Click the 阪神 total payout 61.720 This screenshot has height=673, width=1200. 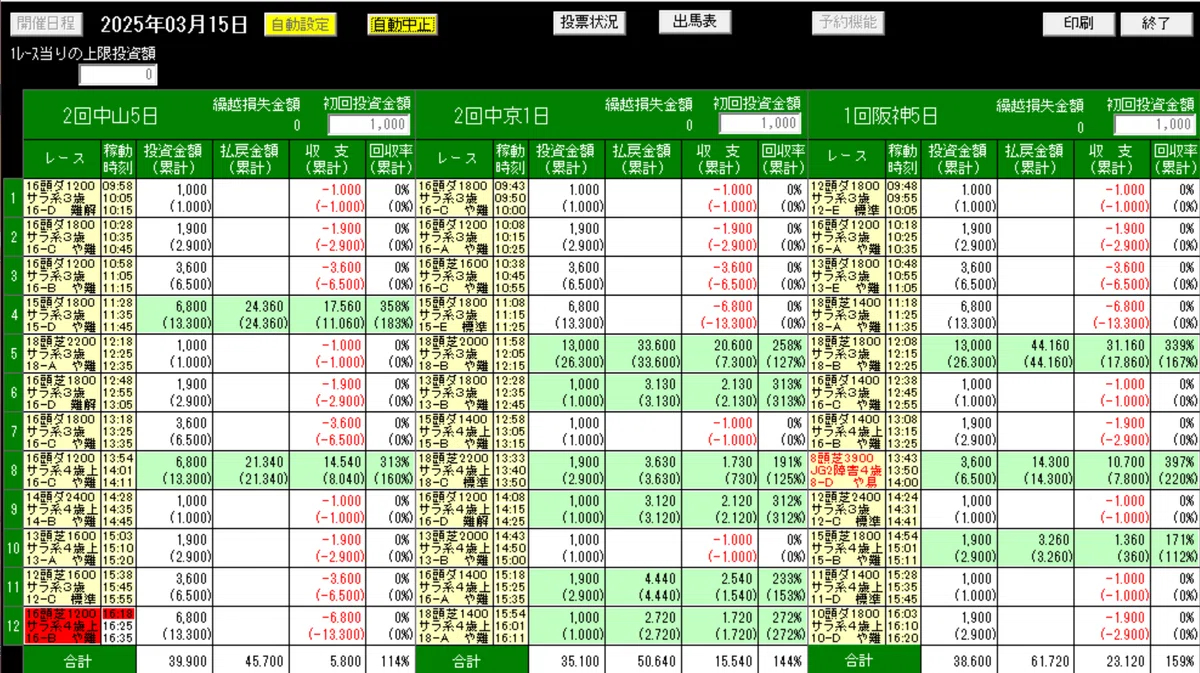1036,660
